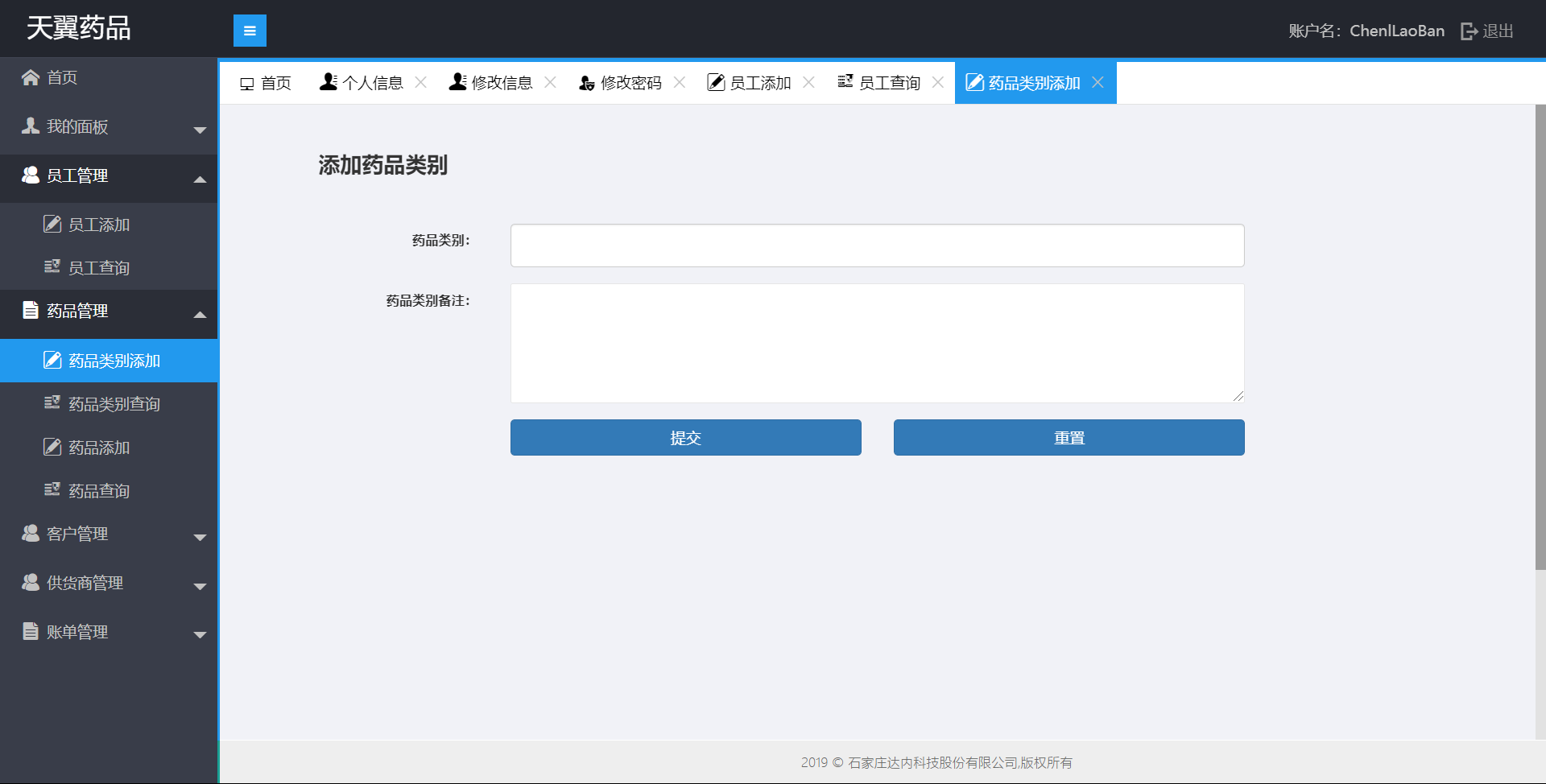Click the logout icon next to 退出

point(1469,31)
